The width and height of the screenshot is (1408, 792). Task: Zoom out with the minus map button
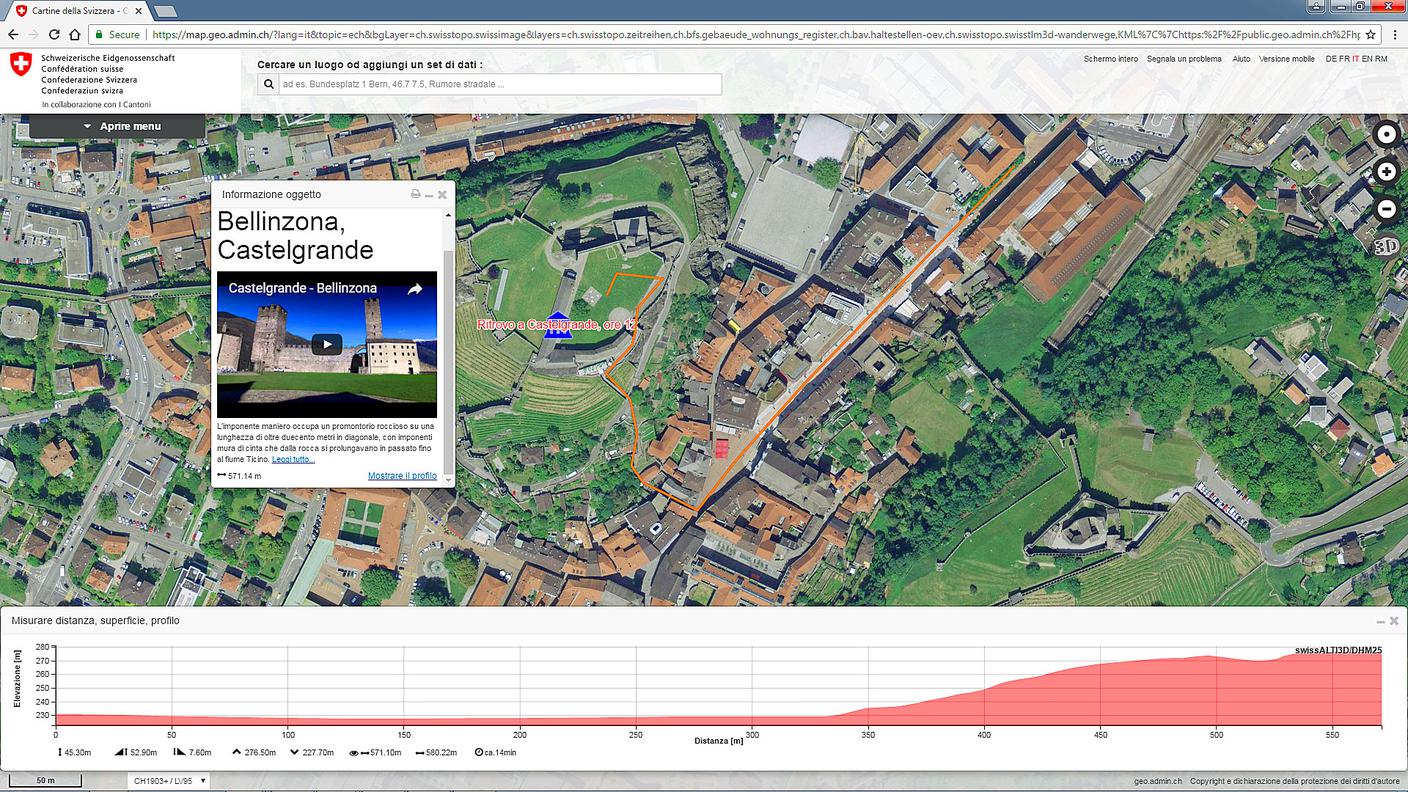[x=1386, y=209]
